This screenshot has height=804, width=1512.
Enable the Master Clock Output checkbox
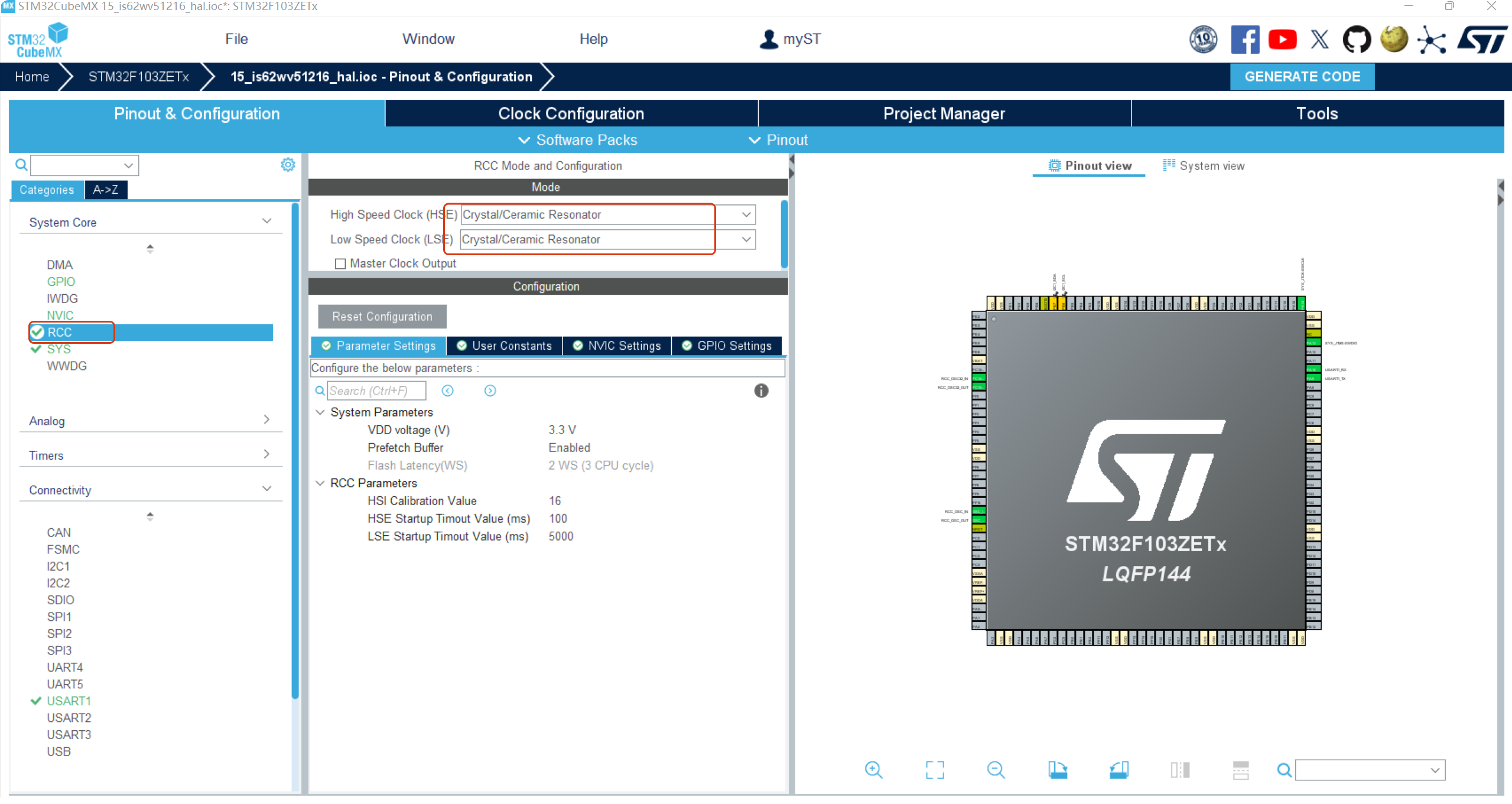click(340, 263)
